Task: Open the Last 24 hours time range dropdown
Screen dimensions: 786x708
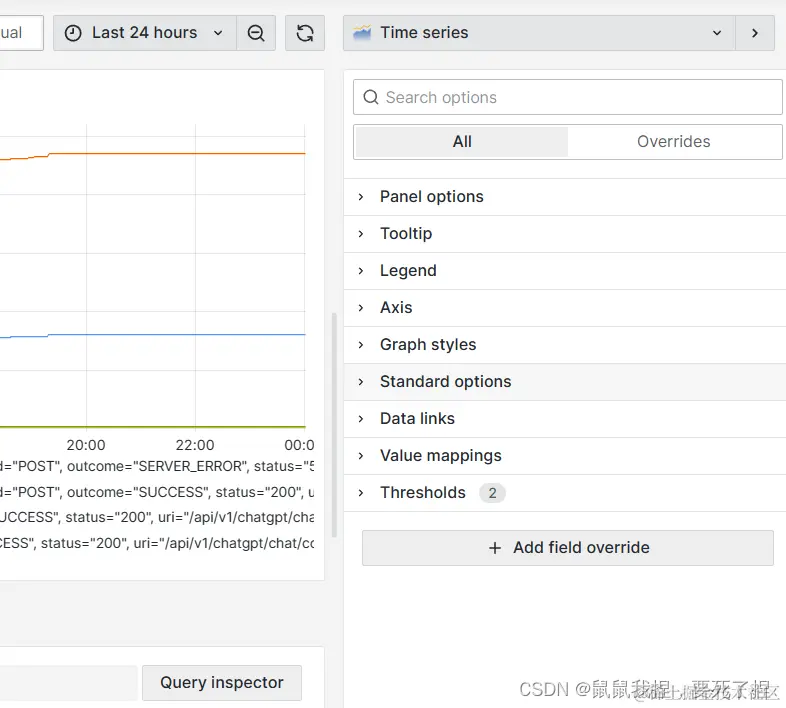Action: click(145, 33)
